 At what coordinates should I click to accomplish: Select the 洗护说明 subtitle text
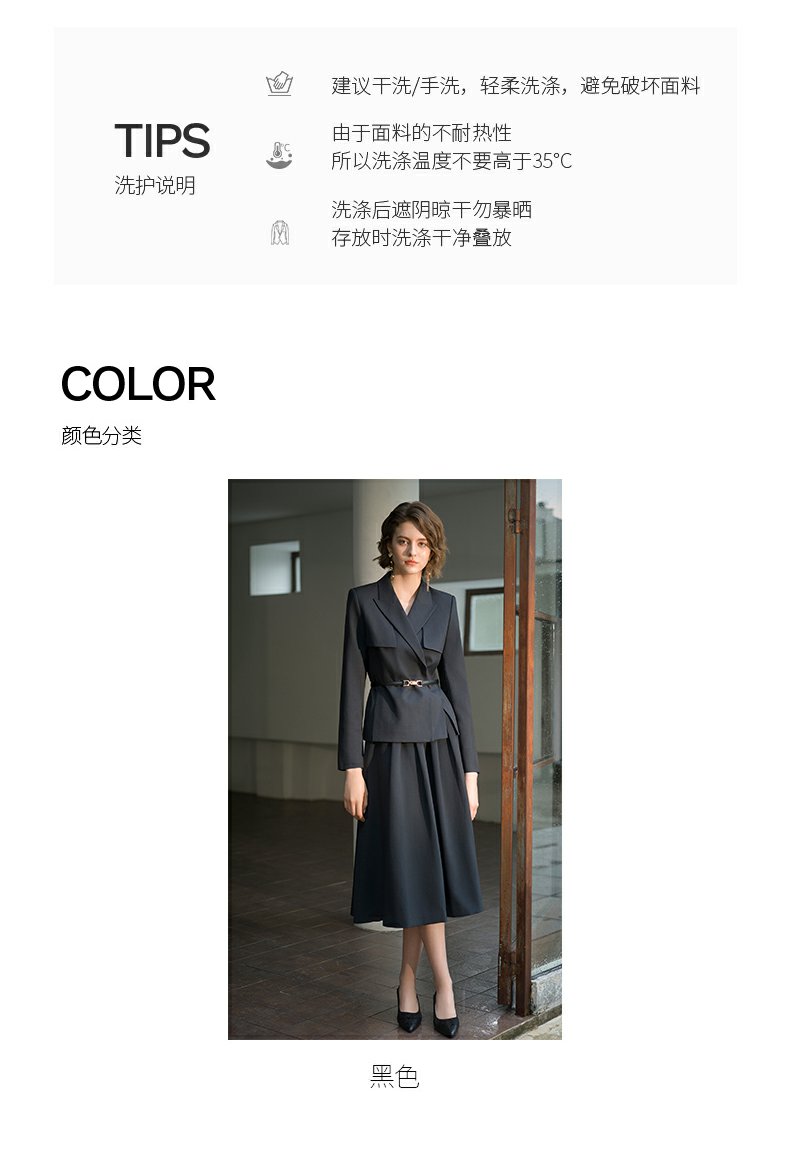point(155,185)
